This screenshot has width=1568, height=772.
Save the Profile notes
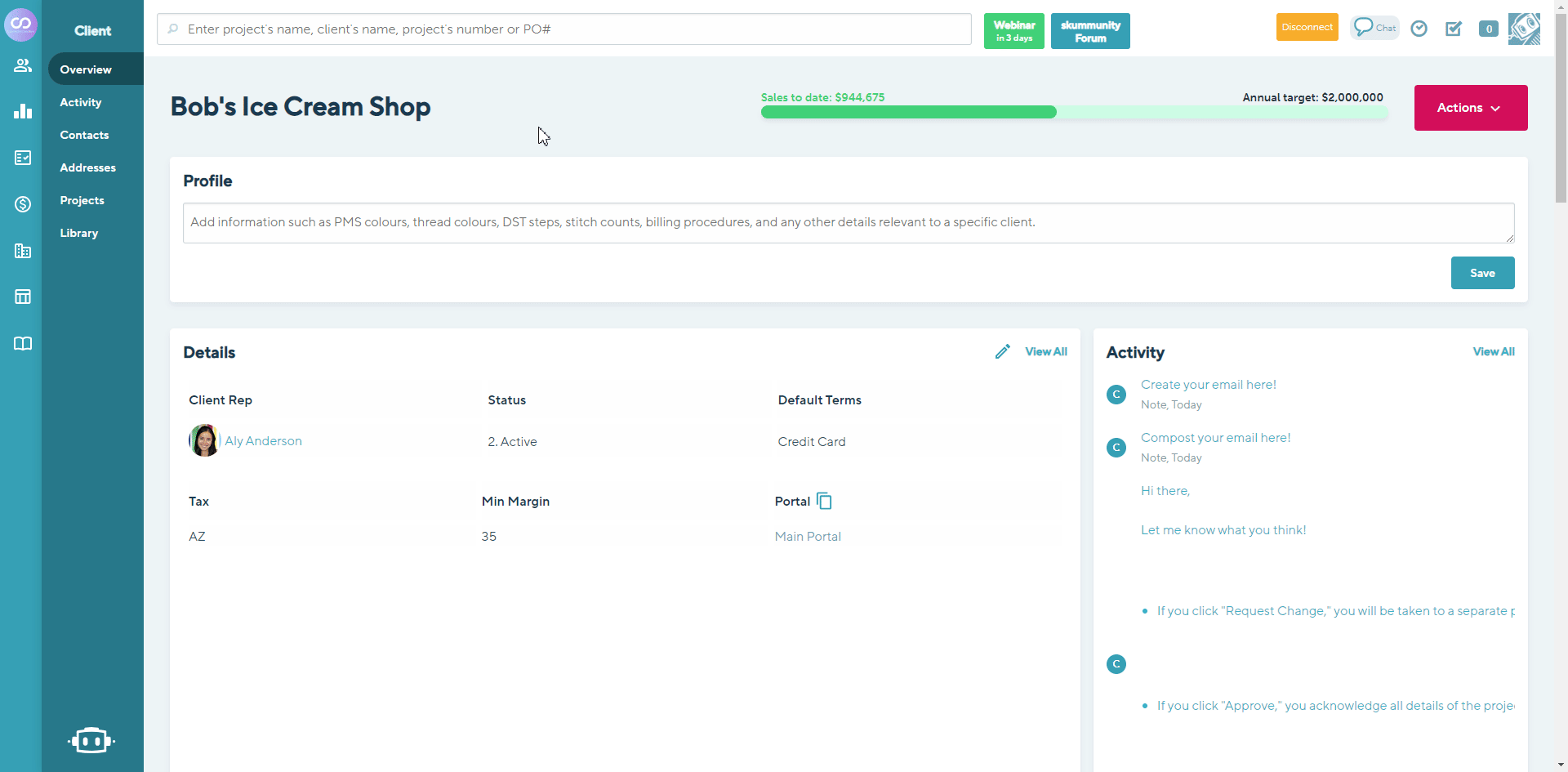click(1482, 273)
